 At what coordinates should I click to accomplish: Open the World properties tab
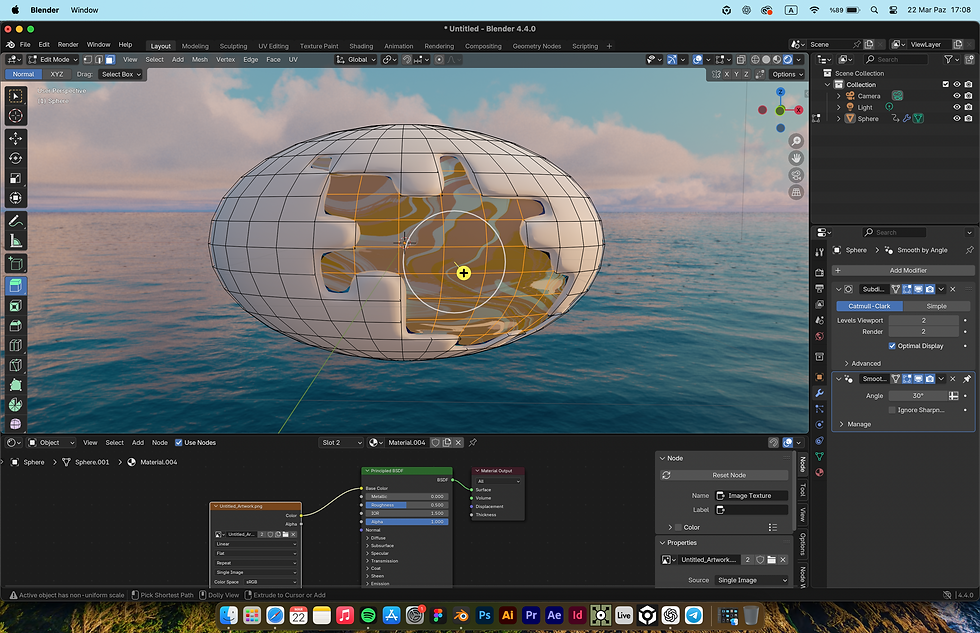point(819,336)
